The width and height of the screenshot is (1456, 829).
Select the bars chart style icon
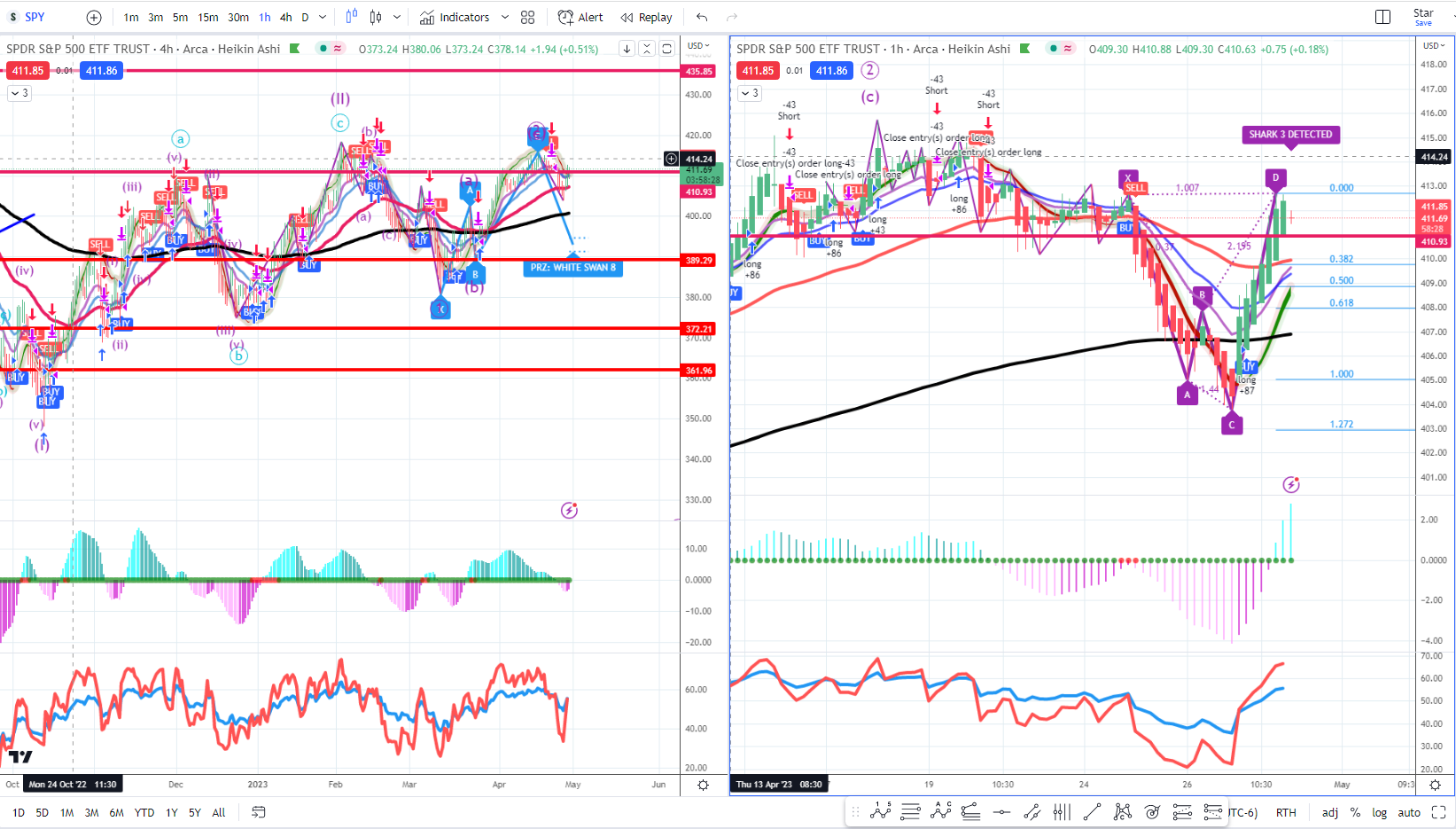click(352, 17)
